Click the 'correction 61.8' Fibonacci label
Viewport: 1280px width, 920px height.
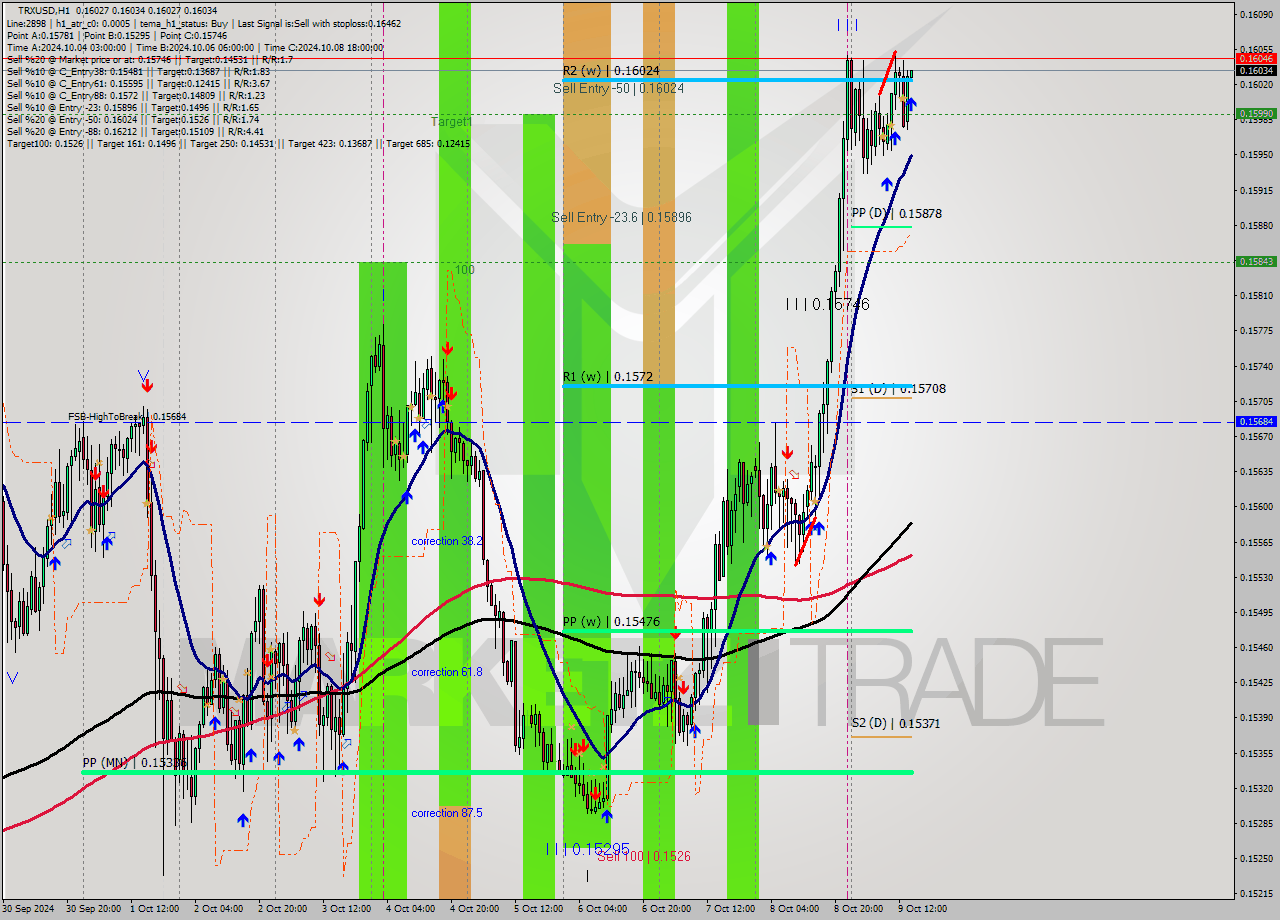coord(447,672)
